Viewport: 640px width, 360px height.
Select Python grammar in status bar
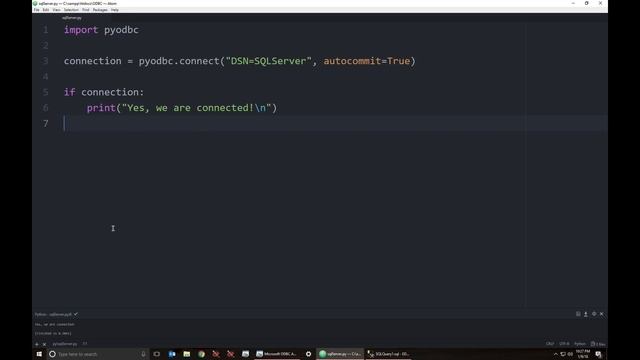(580, 344)
